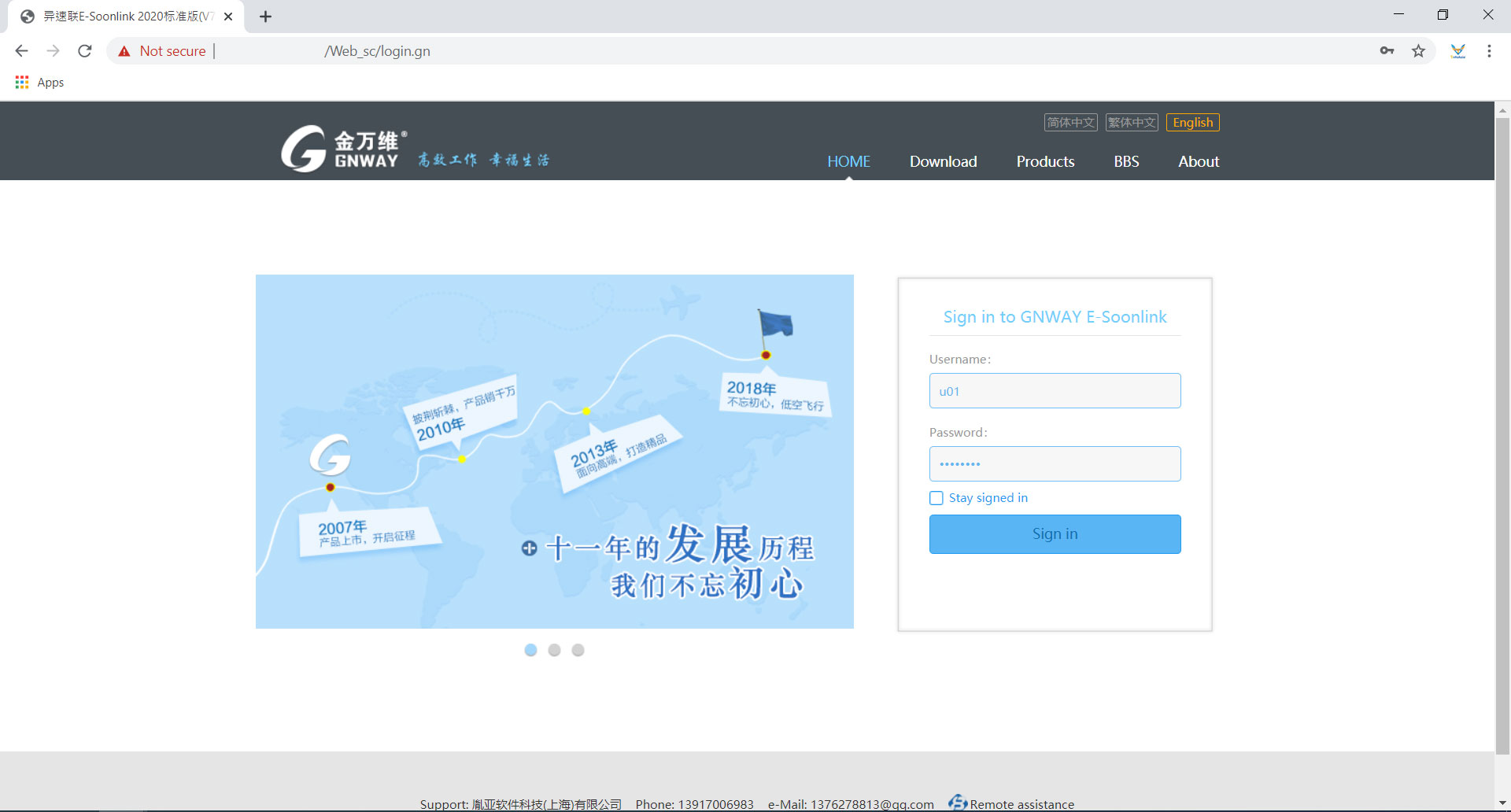This screenshot has width=1511, height=812.
Task: Click the browser back arrow
Action: click(x=21, y=51)
